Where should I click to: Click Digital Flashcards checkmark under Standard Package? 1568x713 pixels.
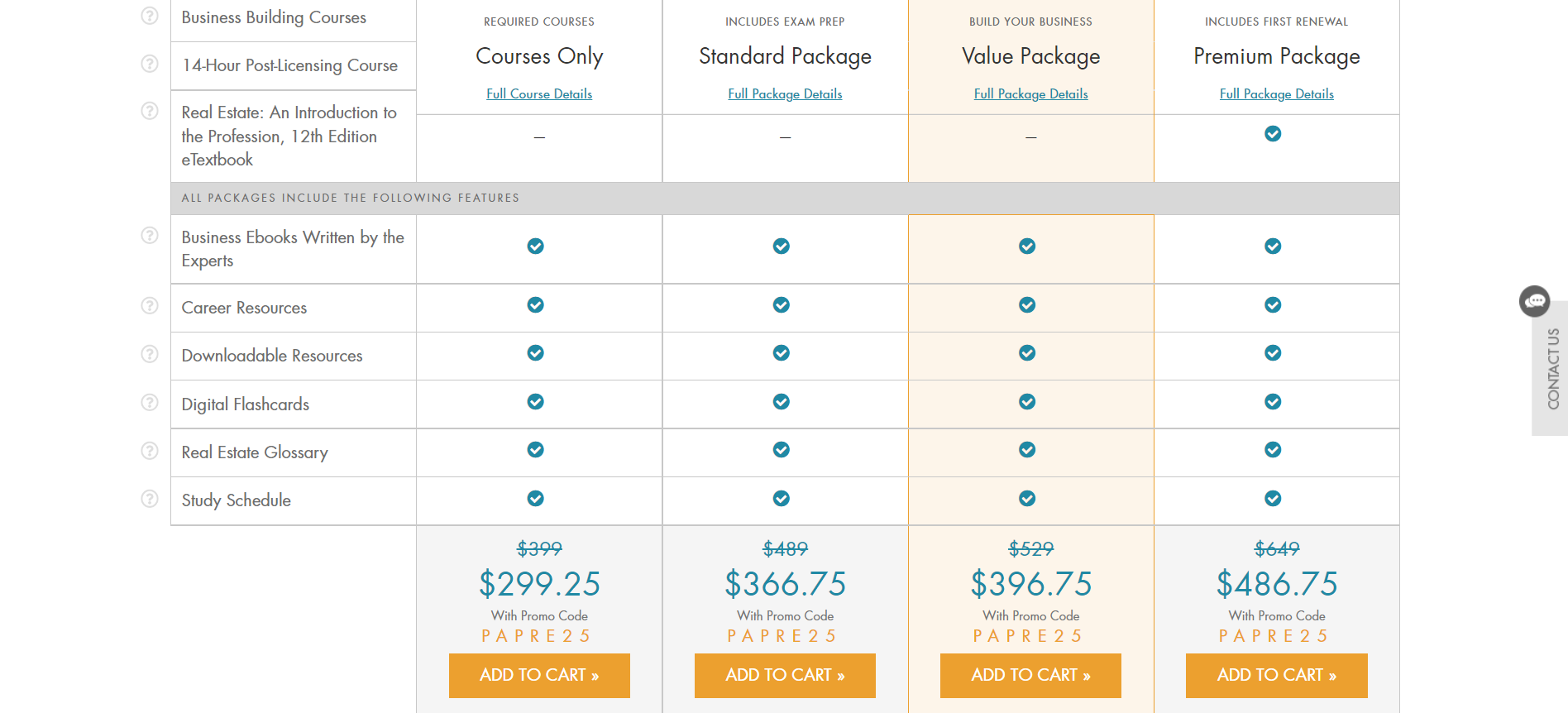(782, 402)
